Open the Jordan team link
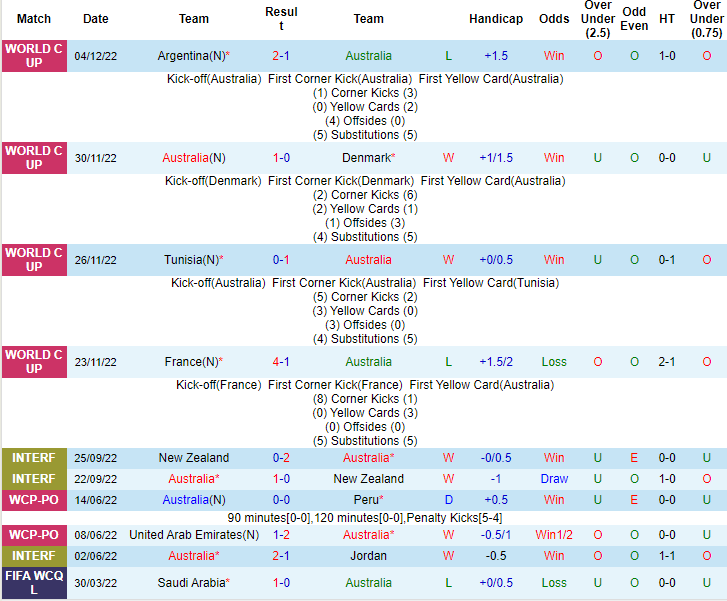The width and height of the screenshot is (727, 601). click(368, 556)
